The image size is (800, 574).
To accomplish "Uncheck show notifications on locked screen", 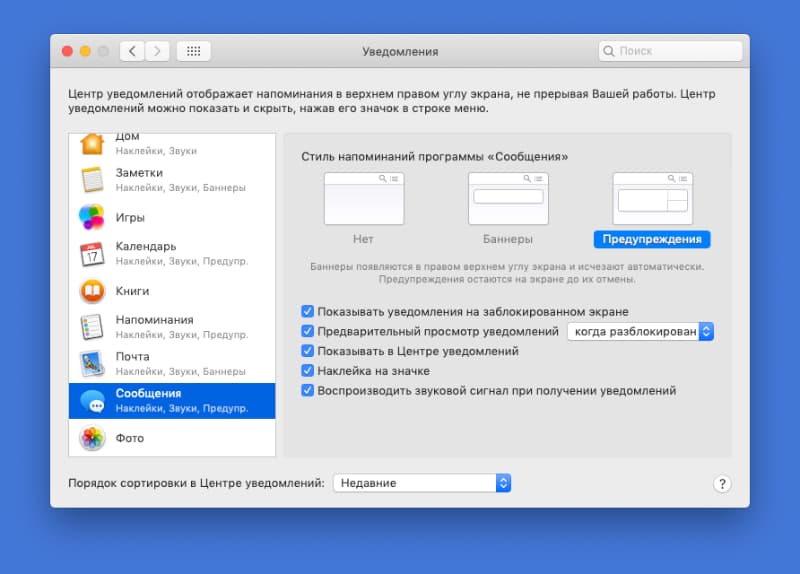I will coord(307,311).
